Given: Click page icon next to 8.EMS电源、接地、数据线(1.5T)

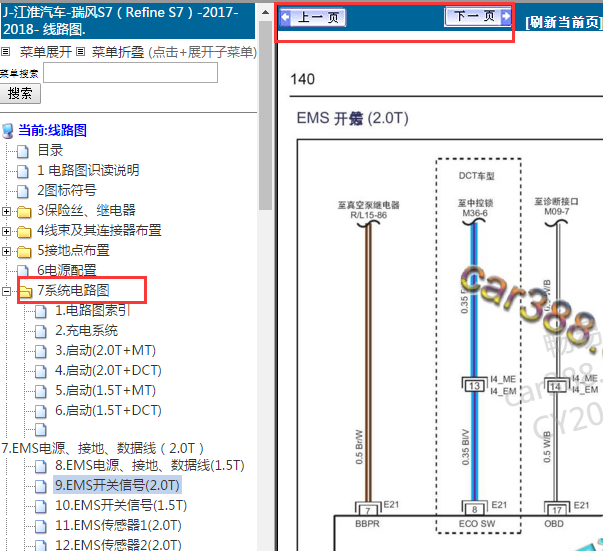Looking at the screenshot, I should (41, 466).
